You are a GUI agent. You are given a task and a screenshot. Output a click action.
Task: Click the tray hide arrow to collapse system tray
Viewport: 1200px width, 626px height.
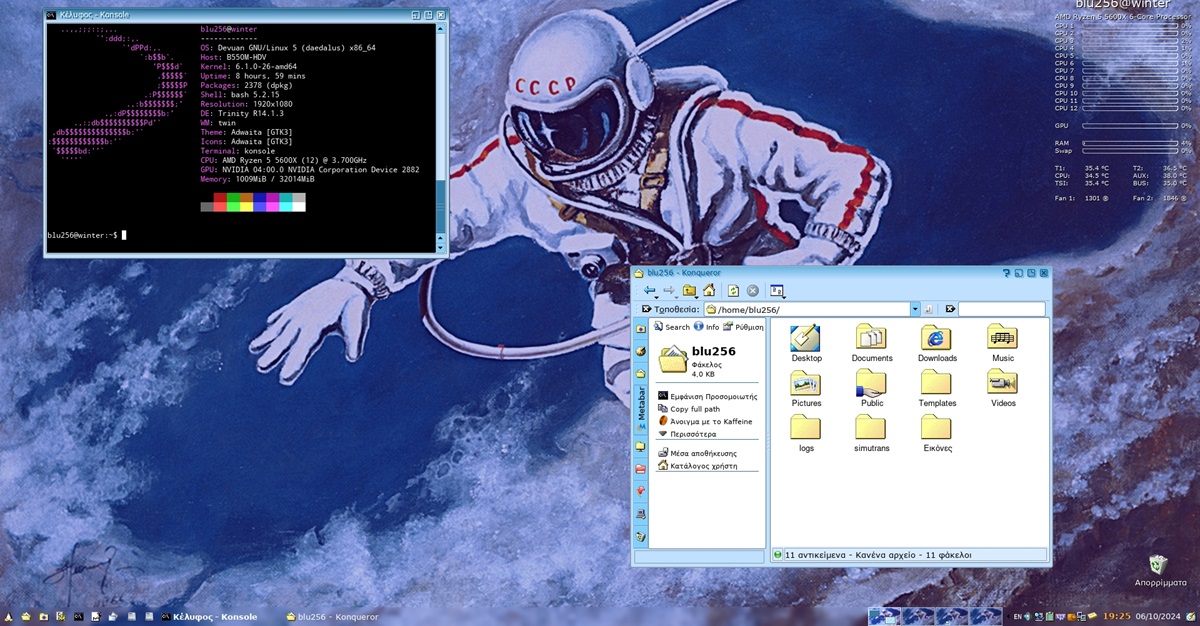coord(1008,616)
